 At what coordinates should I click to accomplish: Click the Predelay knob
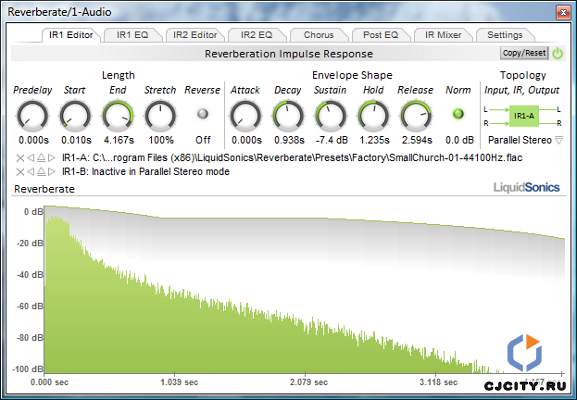(x=33, y=116)
